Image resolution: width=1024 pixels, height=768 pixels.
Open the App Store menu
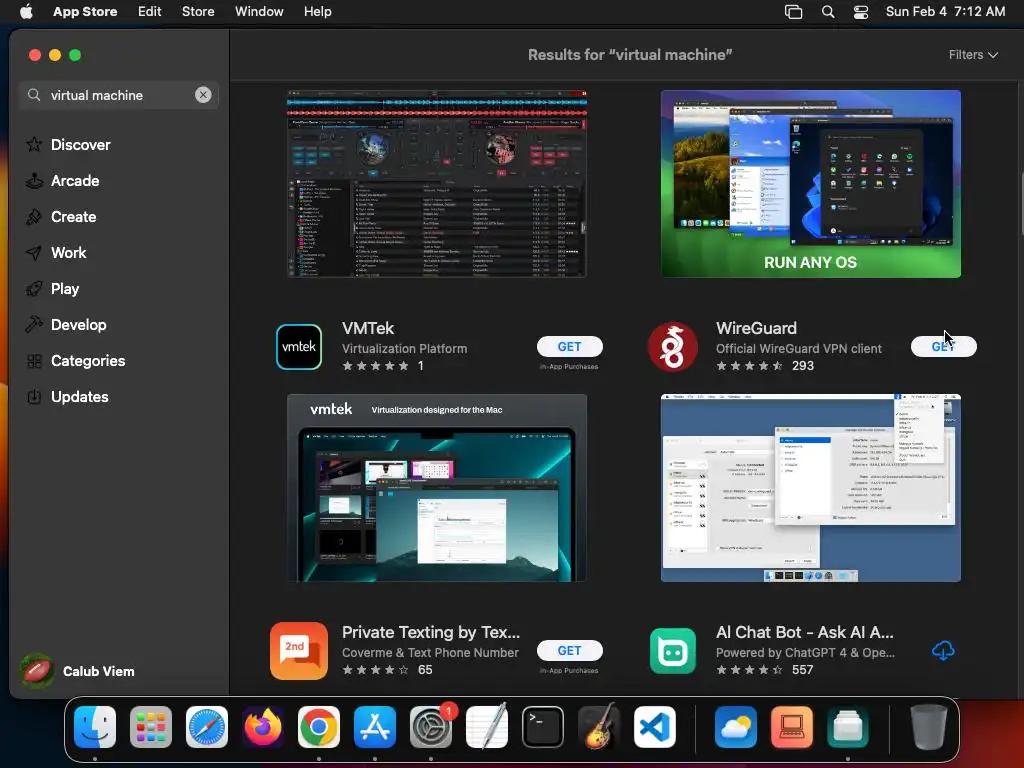tap(85, 12)
